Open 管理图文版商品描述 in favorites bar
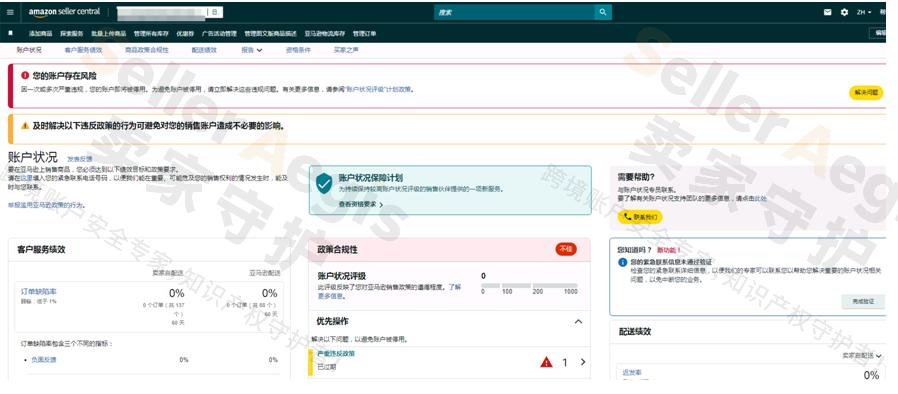Viewport: 898px width, 394px height. [x=271, y=34]
